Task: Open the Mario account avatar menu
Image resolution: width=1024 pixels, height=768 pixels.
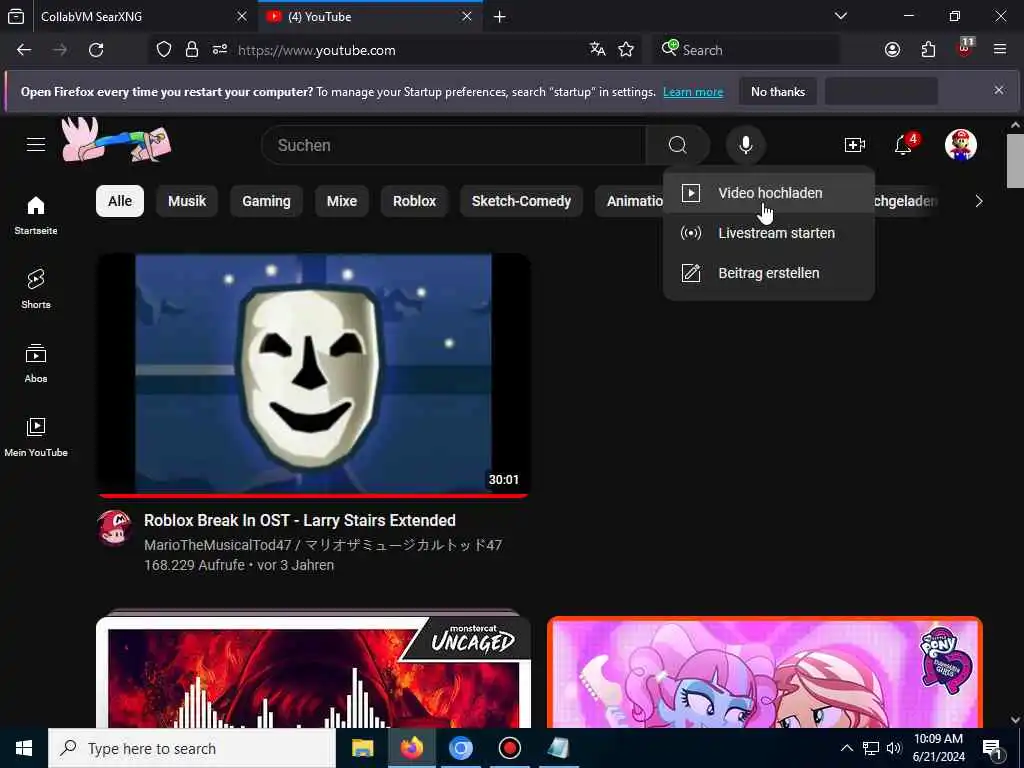Action: click(961, 144)
